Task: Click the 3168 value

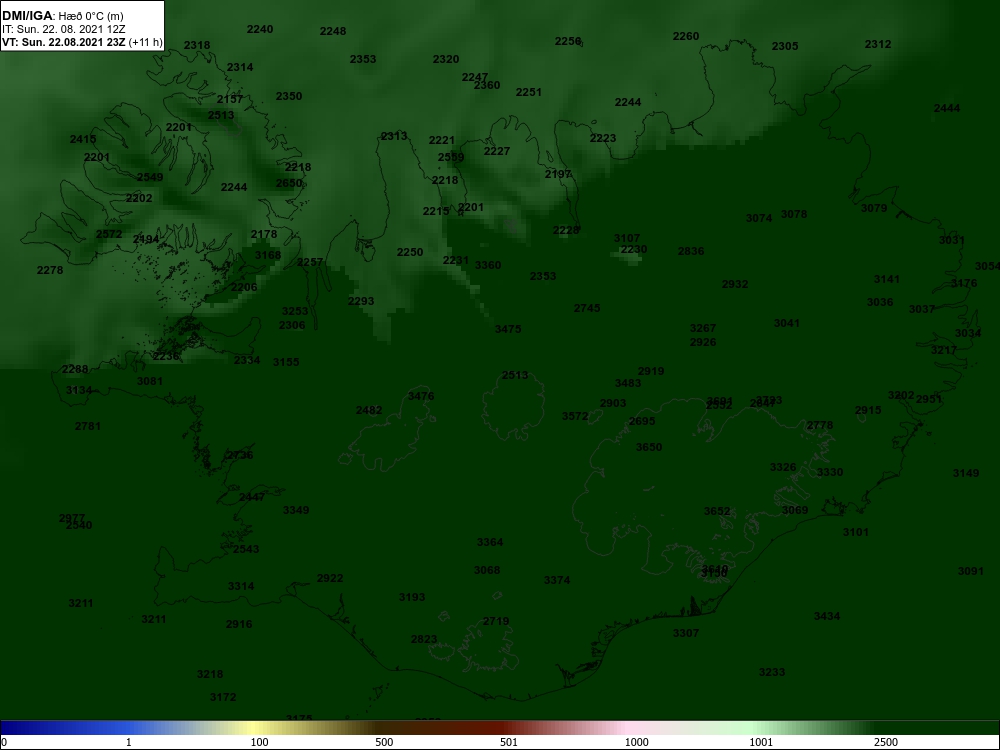Action: pyautogui.click(x=268, y=255)
